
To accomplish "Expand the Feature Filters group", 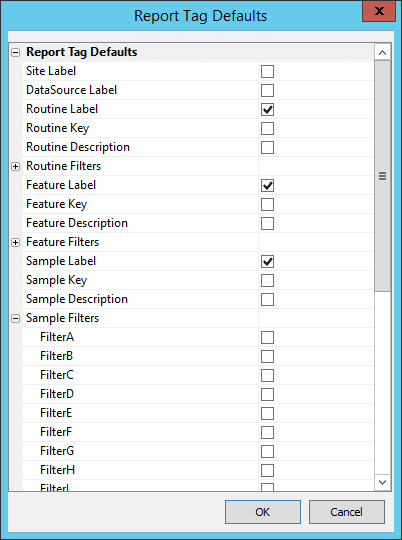I will 16,242.
